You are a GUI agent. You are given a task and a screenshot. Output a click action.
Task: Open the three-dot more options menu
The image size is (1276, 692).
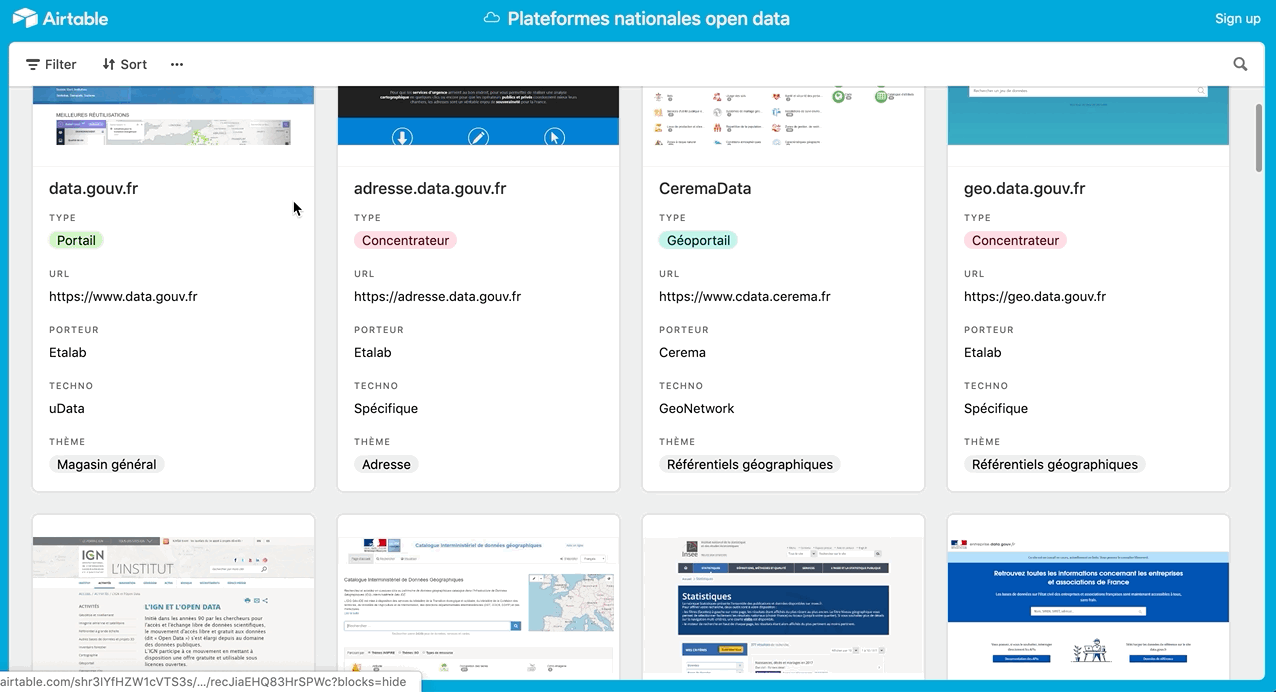tap(177, 64)
